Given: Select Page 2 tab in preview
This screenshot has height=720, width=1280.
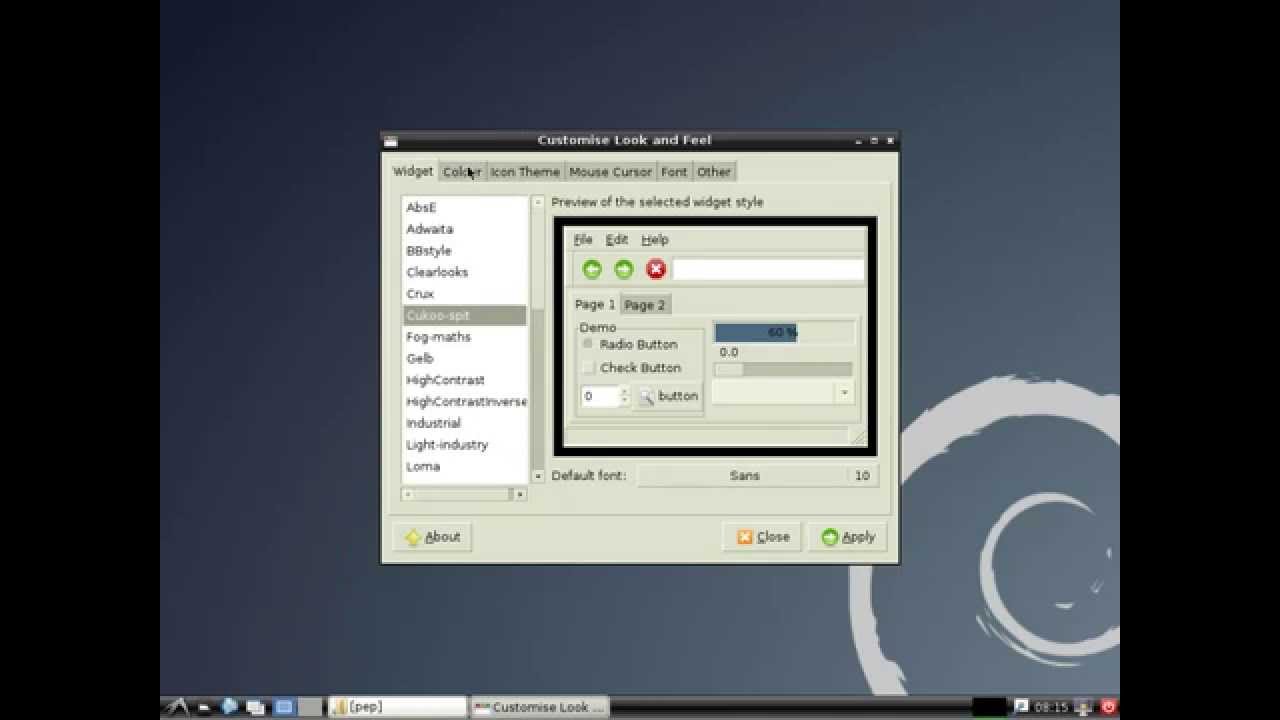Looking at the screenshot, I should click(645, 305).
